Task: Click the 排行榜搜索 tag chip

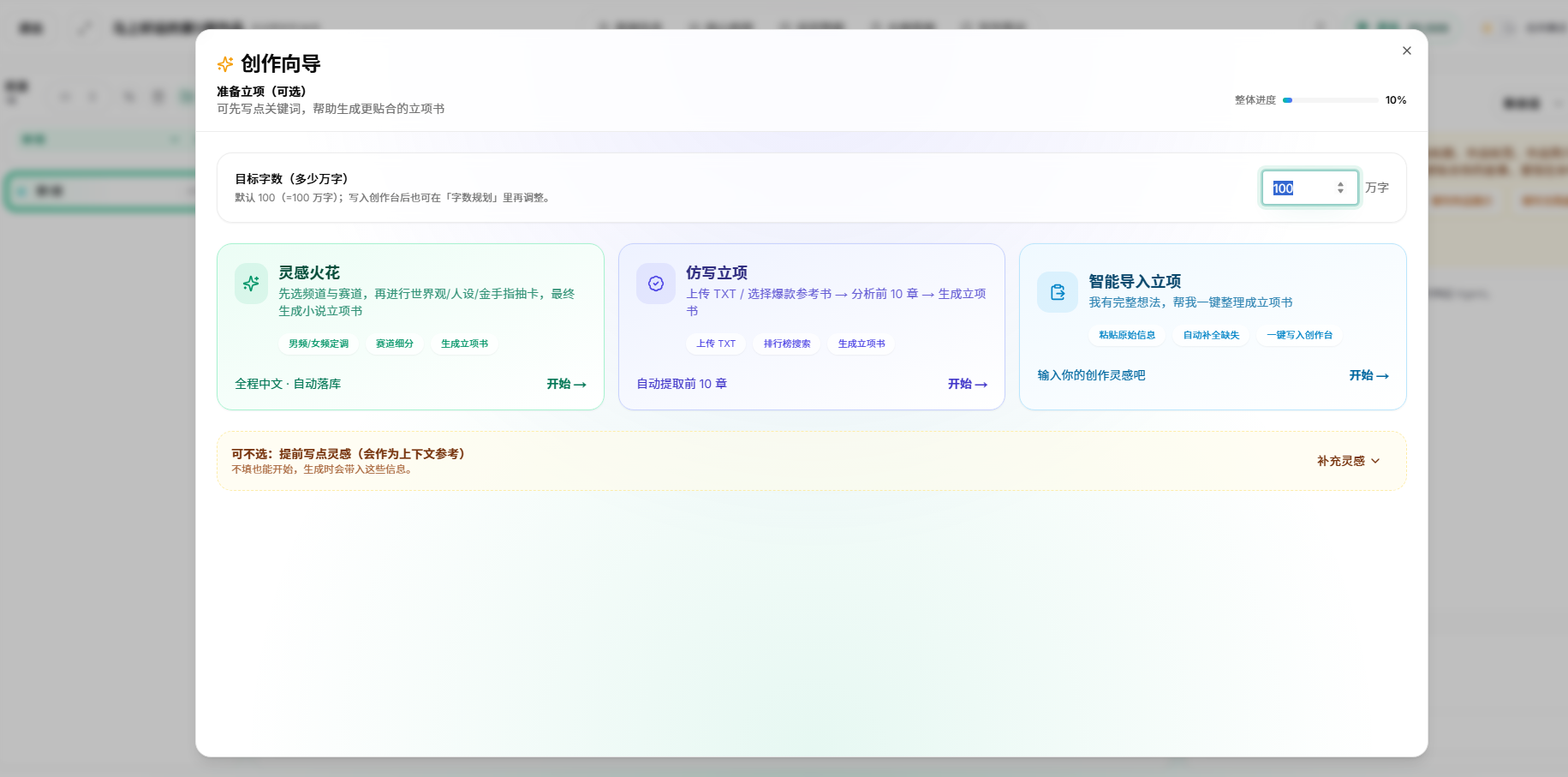Action: [786, 344]
